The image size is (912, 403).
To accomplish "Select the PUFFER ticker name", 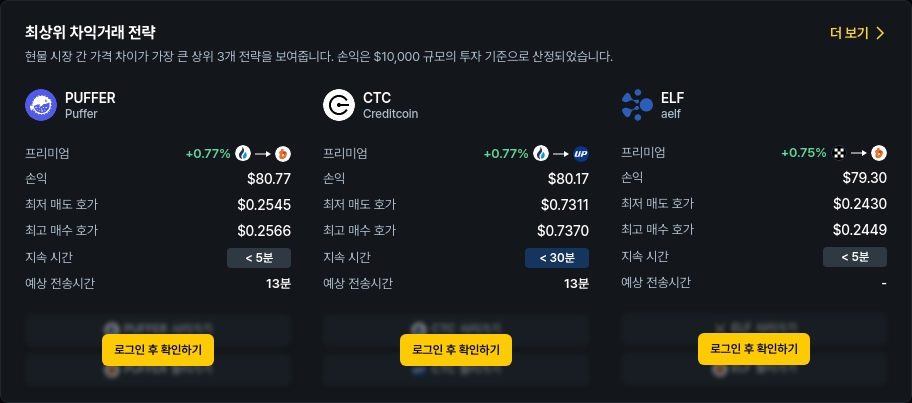I will tap(90, 98).
